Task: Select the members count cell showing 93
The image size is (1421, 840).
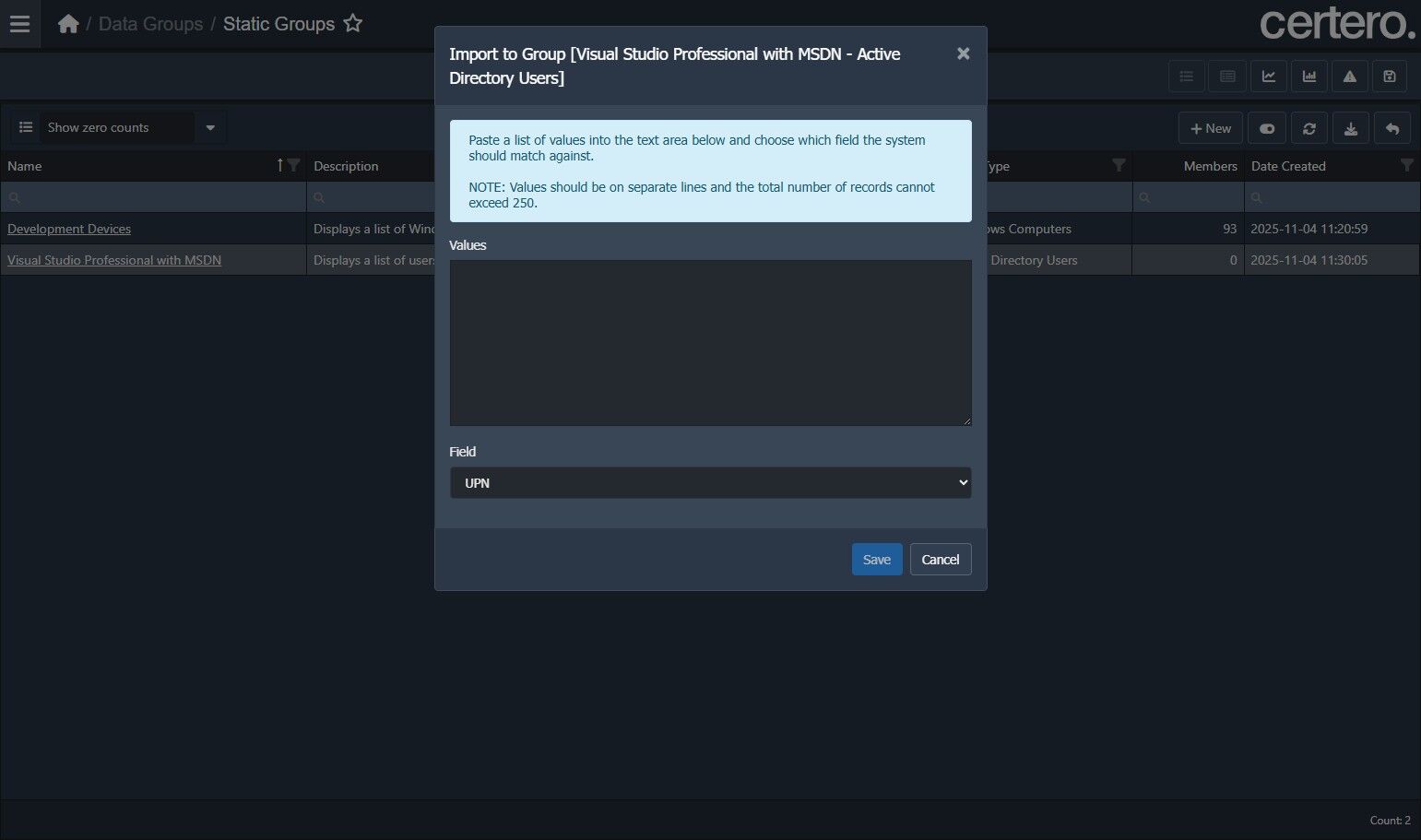Action: click(1189, 229)
